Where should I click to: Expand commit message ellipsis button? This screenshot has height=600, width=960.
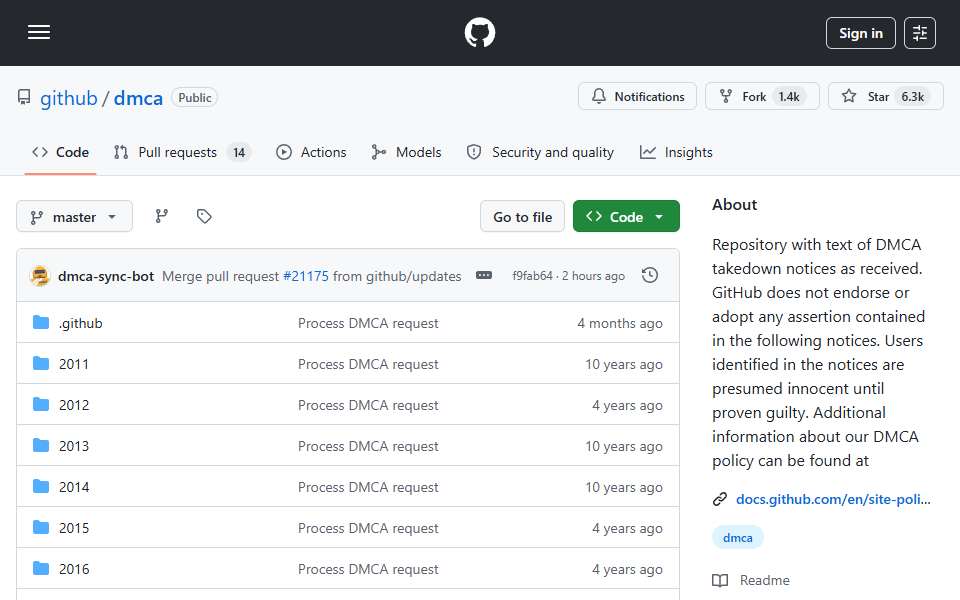484,276
